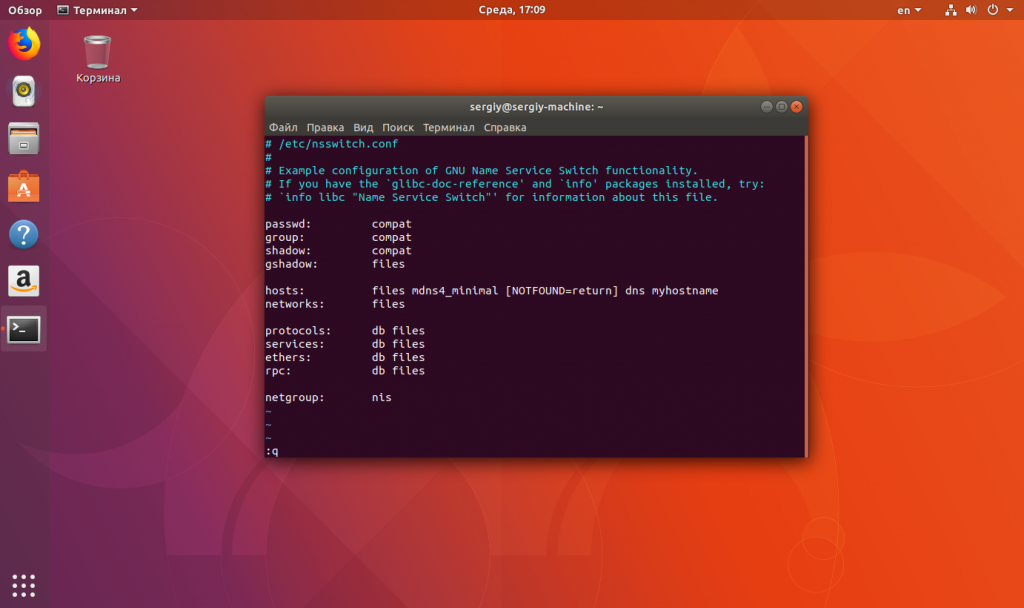Minimize the terminal window
This screenshot has height=608, width=1024.
tap(767, 106)
